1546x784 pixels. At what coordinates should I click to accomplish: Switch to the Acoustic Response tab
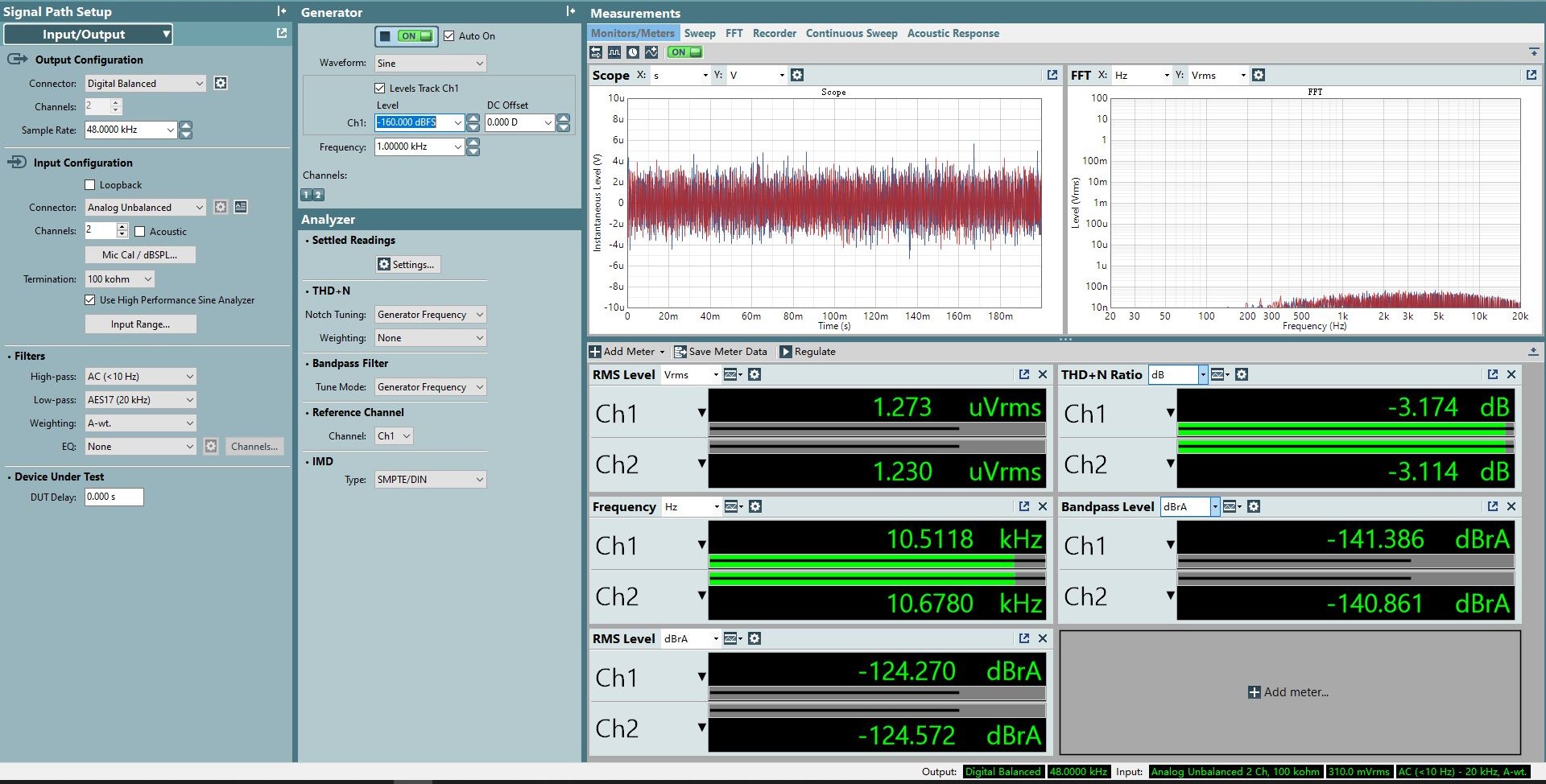[953, 33]
